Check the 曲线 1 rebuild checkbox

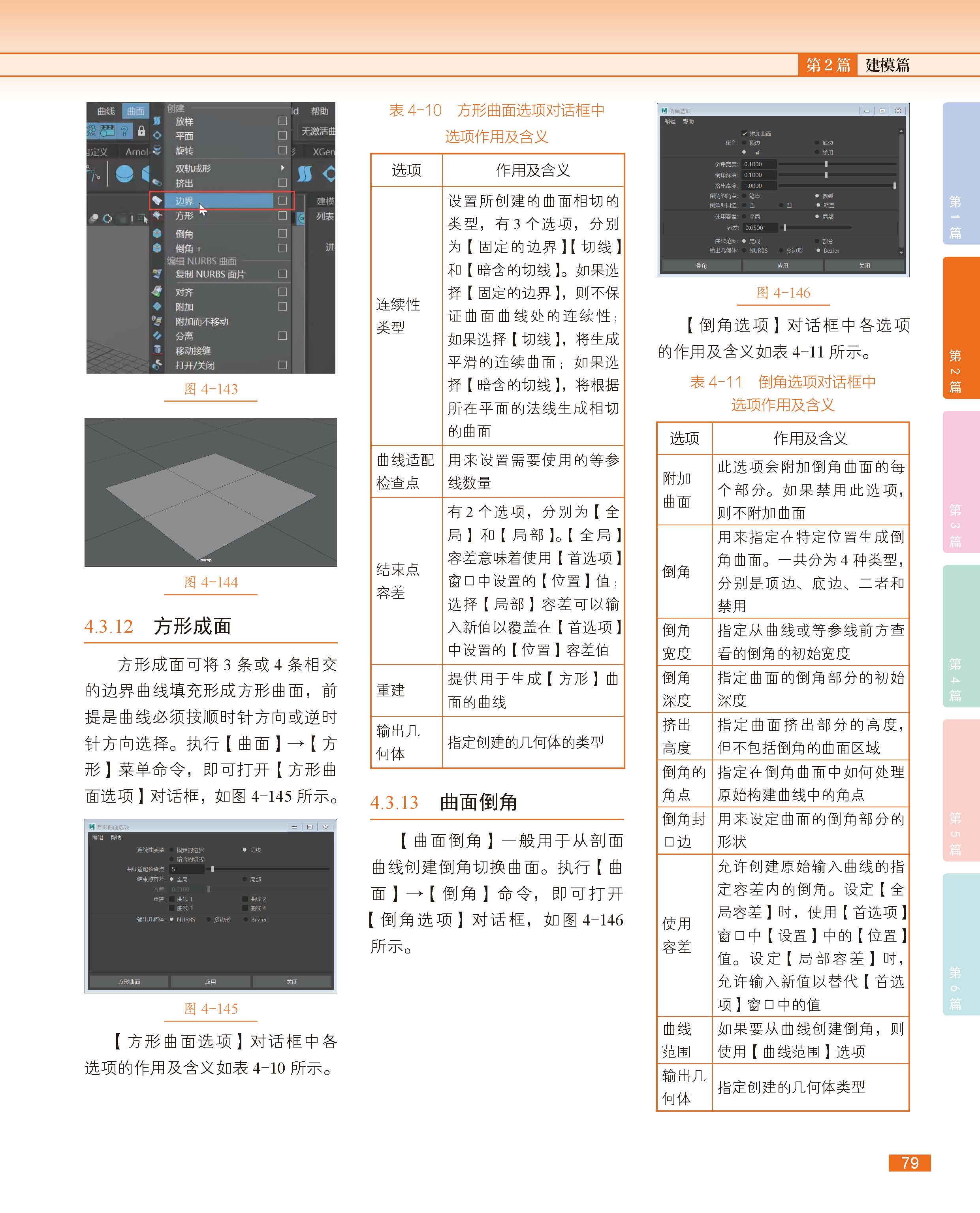click(172, 899)
